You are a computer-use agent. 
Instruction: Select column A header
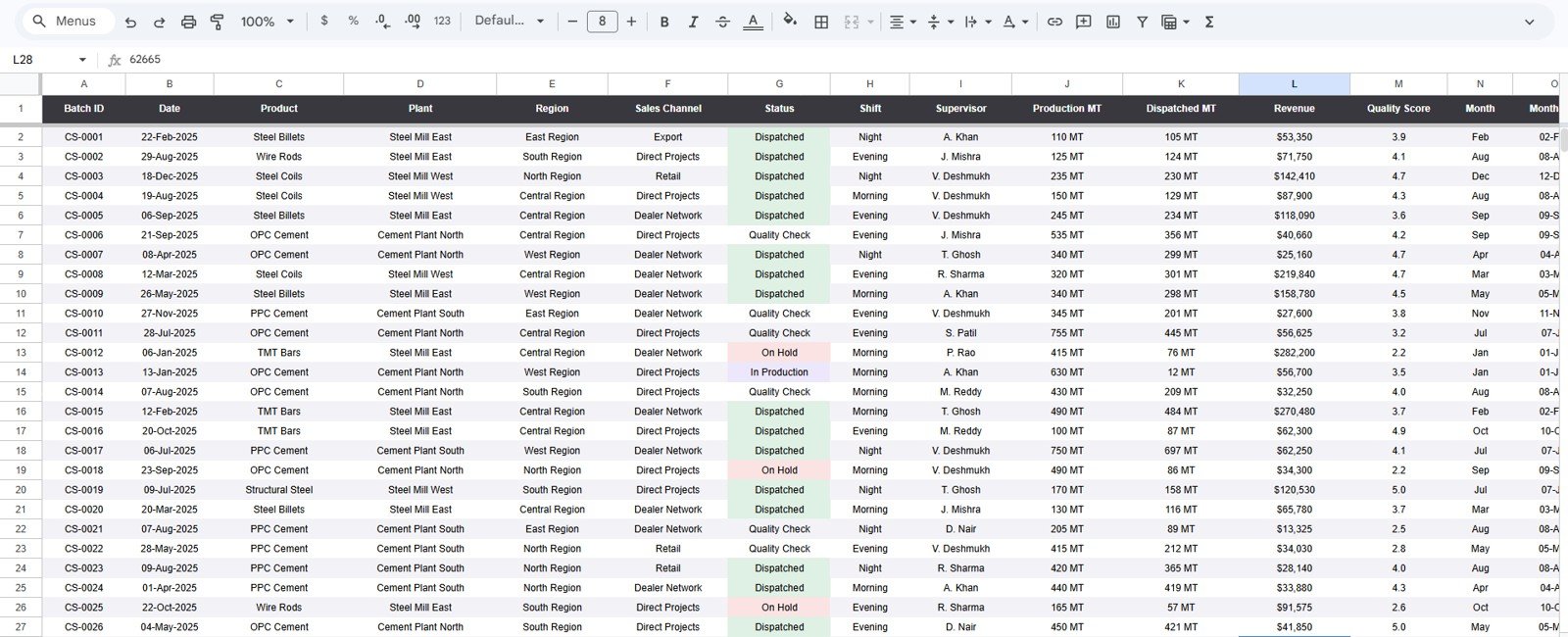(84, 84)
